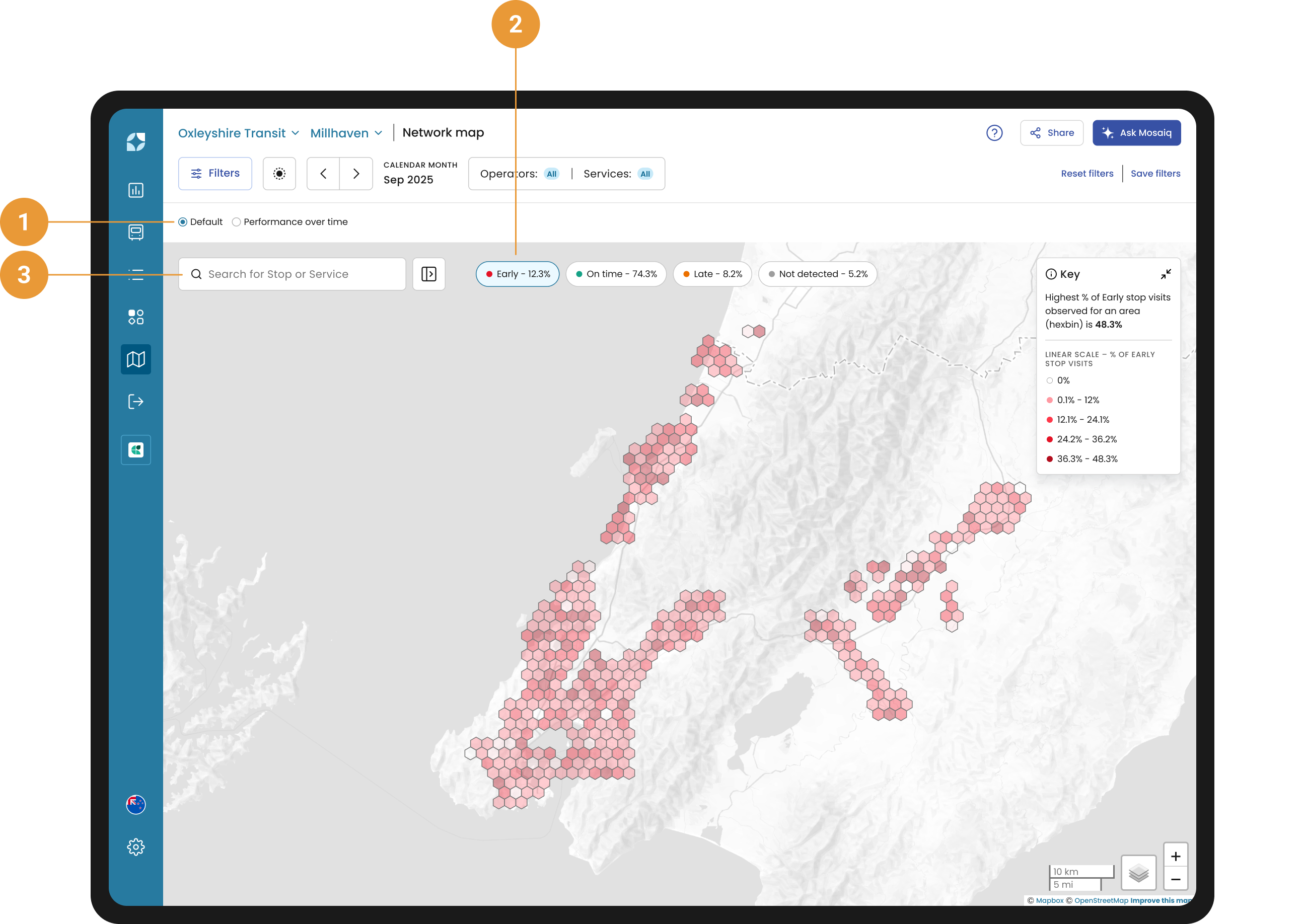1305x924 pixels.
Task: Open settings gear in sidebar
Action: pos(135,847)
